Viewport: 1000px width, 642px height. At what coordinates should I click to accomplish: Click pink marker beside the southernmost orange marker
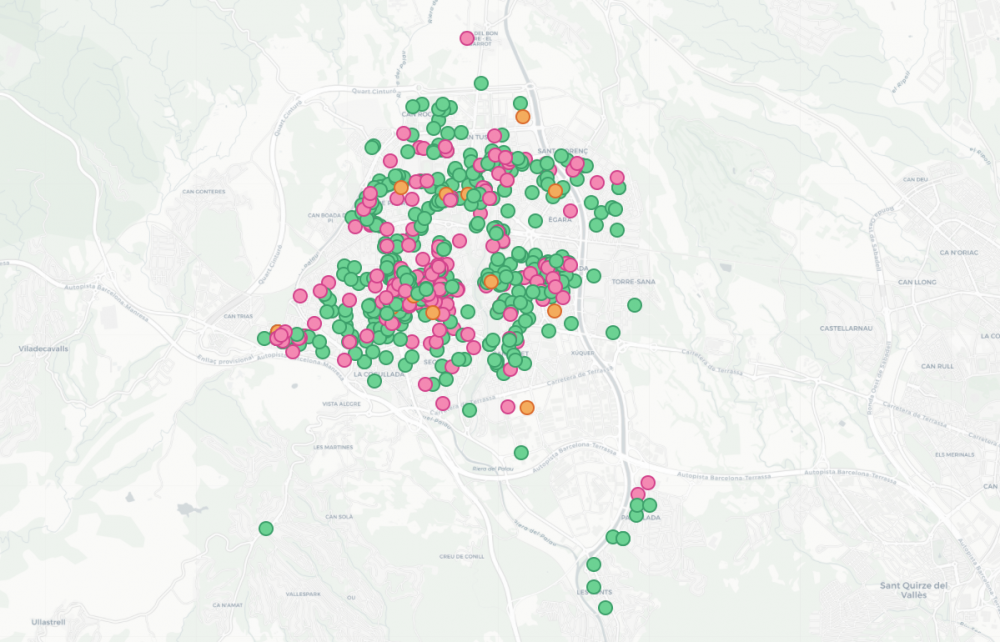(508, 407)
